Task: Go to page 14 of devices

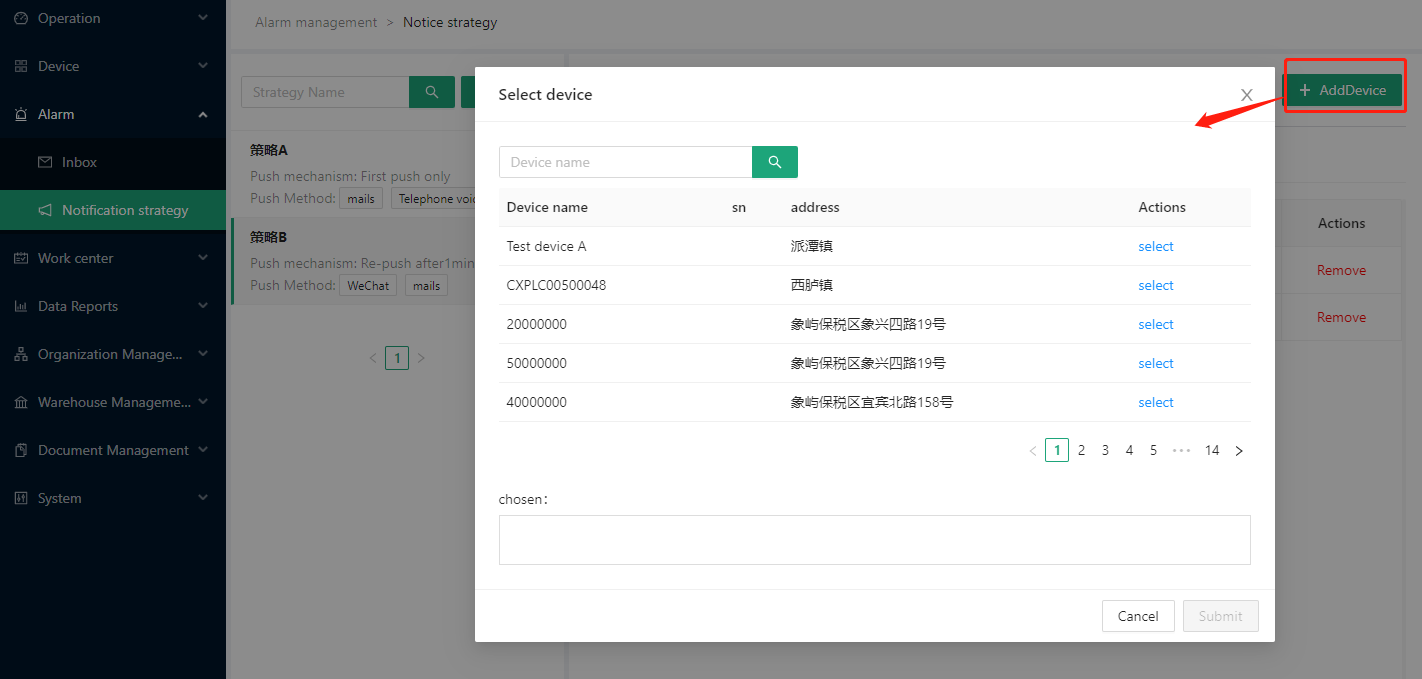Action: point(1212,451)
